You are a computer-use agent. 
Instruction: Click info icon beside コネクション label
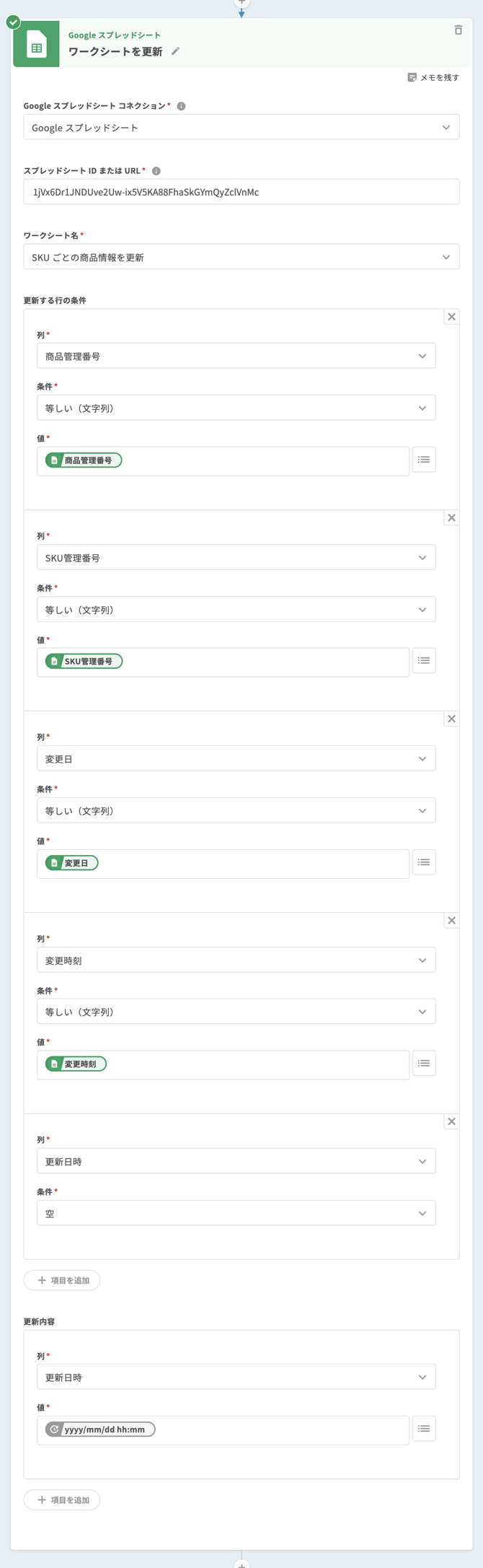click(x=182, y=106)
